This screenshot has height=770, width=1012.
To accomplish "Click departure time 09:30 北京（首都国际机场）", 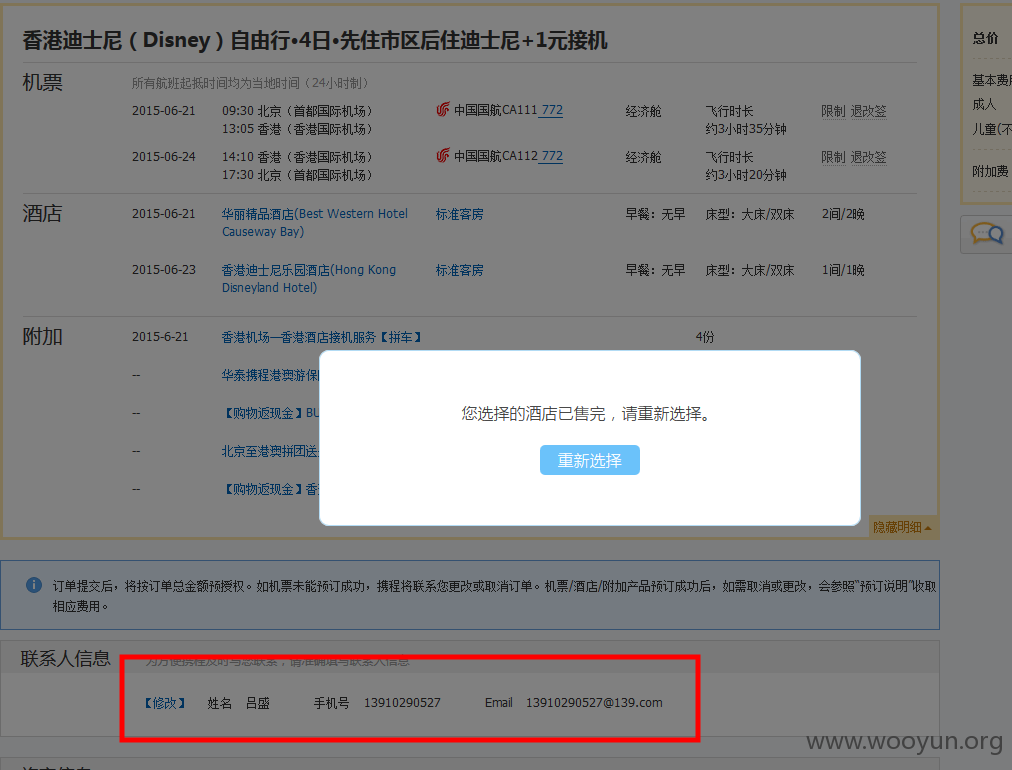I will click(297, 111).
